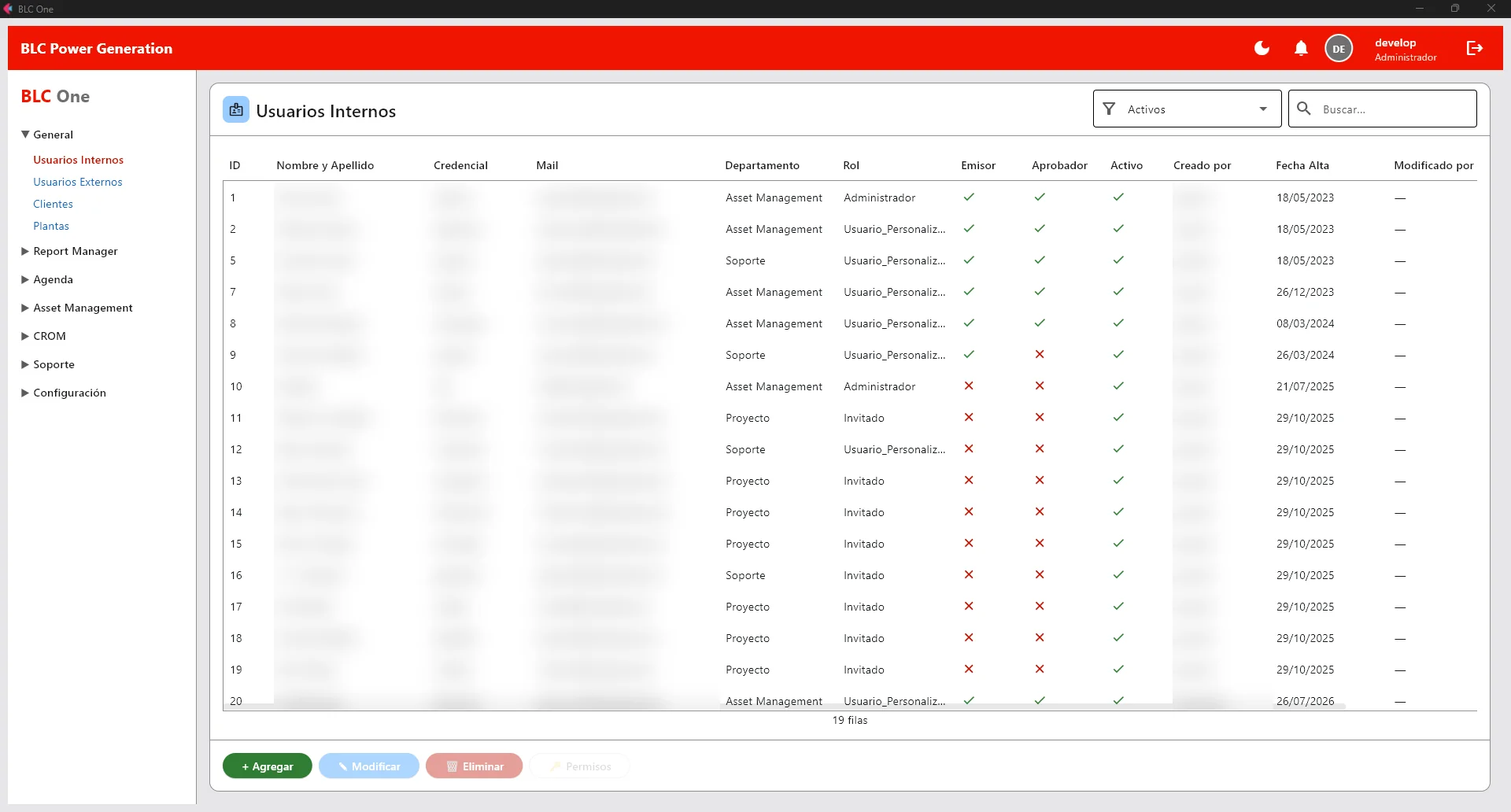Click the search magnifier icon
The image size is (1511, 812).
pos(1304,109)
